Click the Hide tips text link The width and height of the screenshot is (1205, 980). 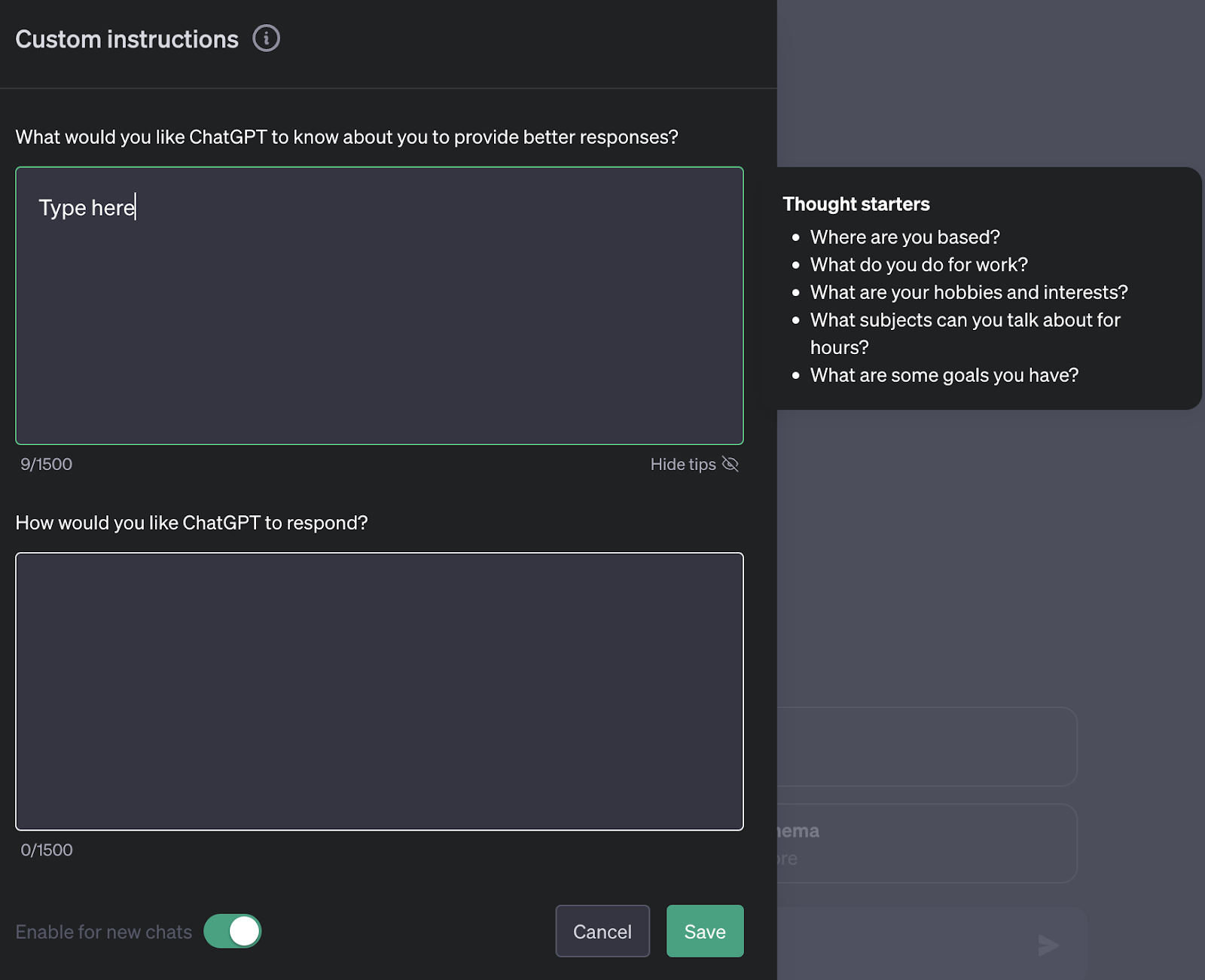coord(682,464)
